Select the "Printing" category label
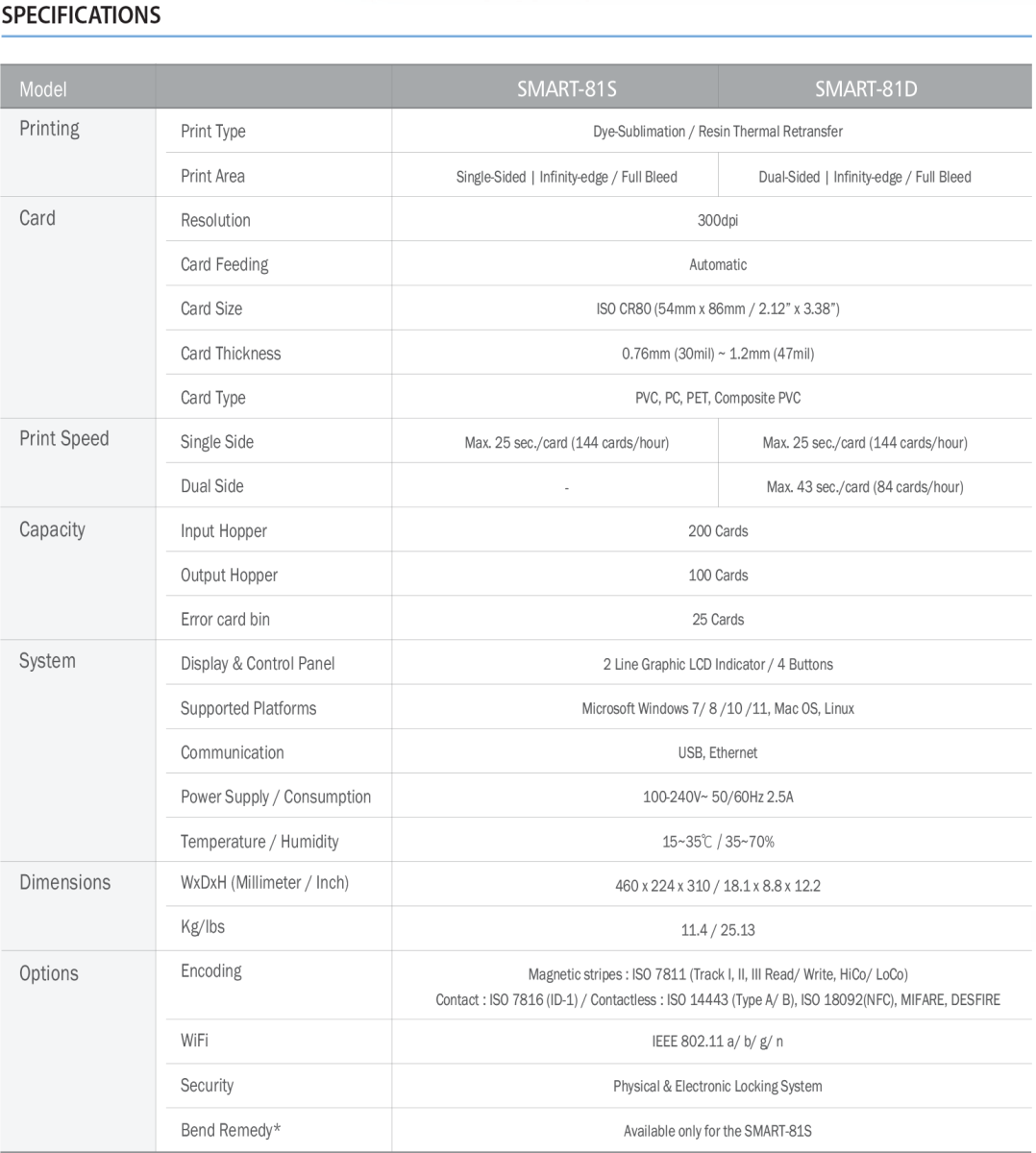Viewport: 1036px width, 1153px height. click(49, 129)
